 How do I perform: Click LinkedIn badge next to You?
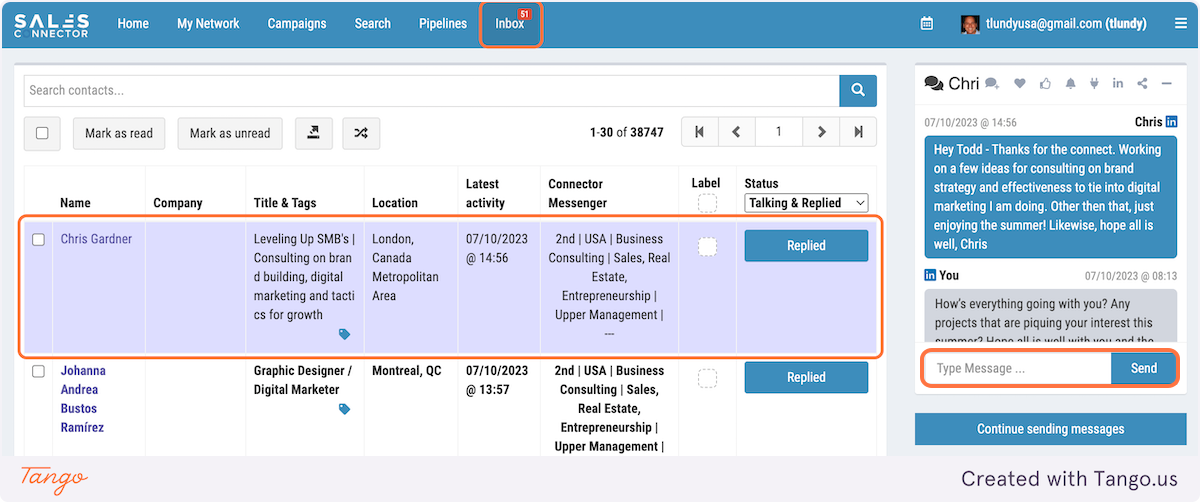930,275
